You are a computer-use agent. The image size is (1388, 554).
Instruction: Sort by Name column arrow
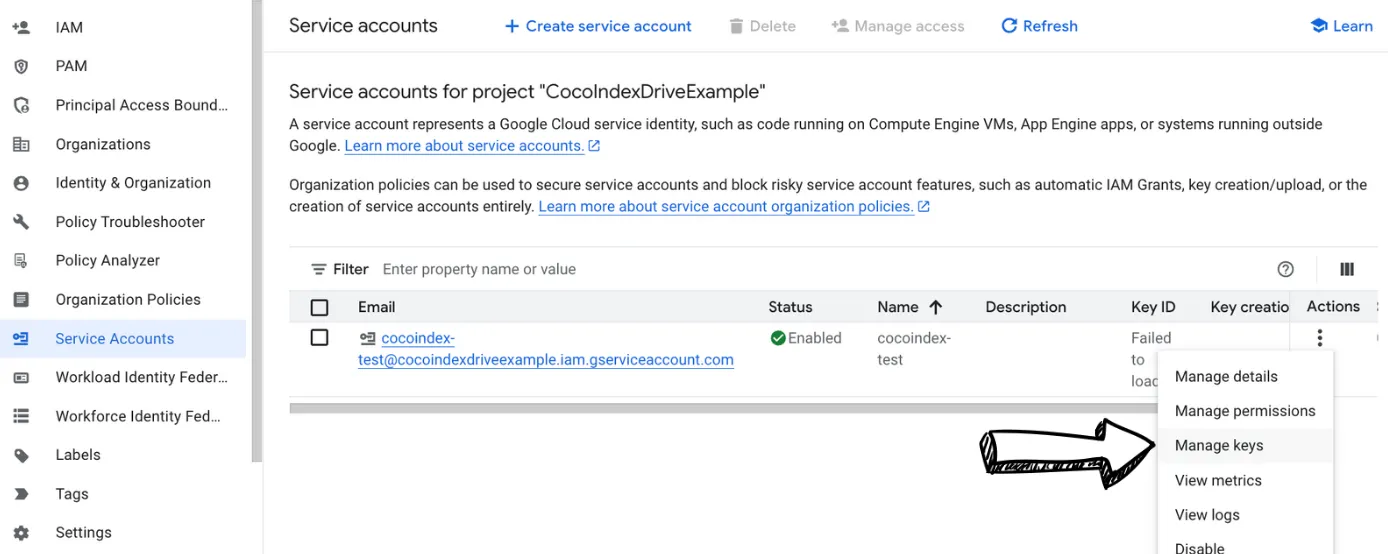936,307
